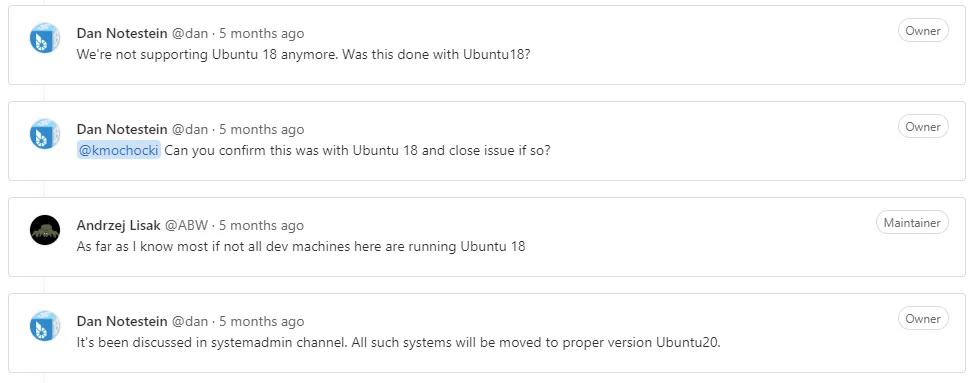
Task: Click the Owner badge on the "not supporting Ubuntu 18" comment
Action: click(923, 30)
